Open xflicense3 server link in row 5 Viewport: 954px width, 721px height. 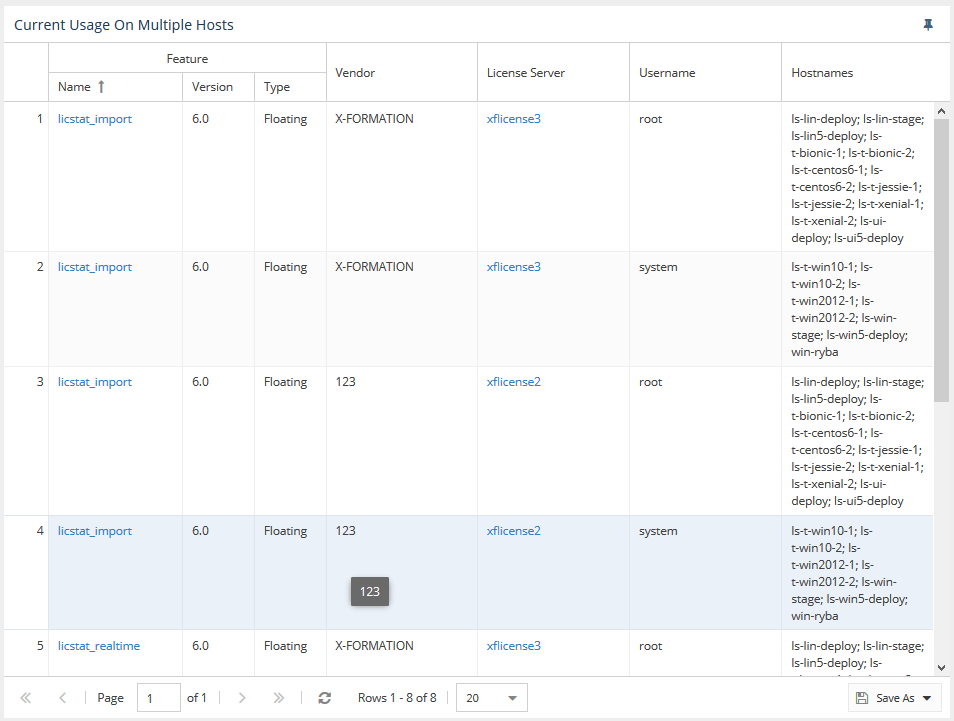514,646
